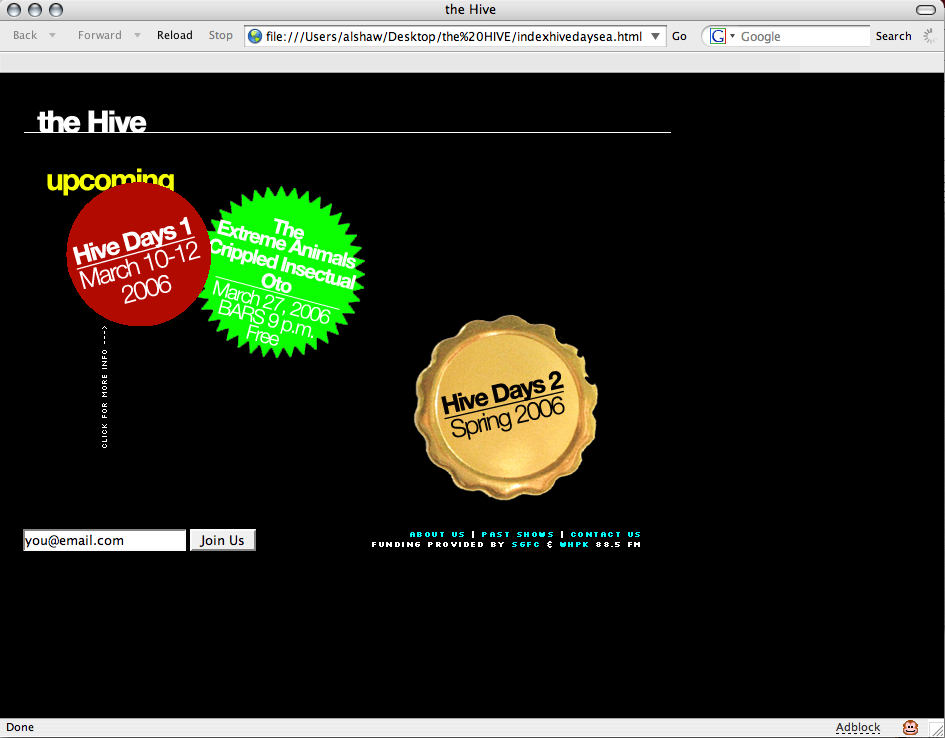The image size is (945, 738).
Task: Open the Forward history dropdown arrow
Action: pyautogui.click(x=137, y=36)
